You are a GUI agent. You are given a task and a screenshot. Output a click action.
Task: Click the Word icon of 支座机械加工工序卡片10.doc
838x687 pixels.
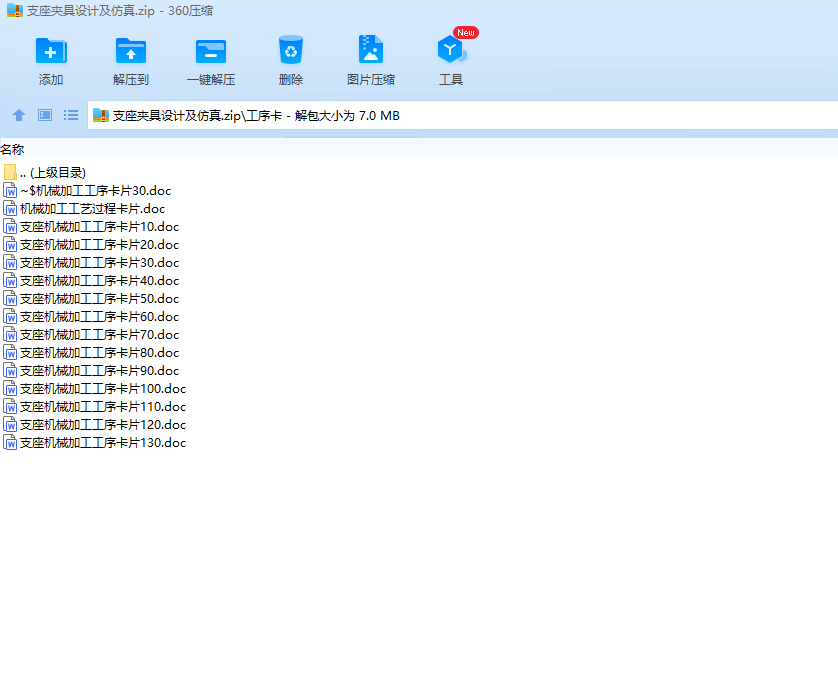[10, 227]
